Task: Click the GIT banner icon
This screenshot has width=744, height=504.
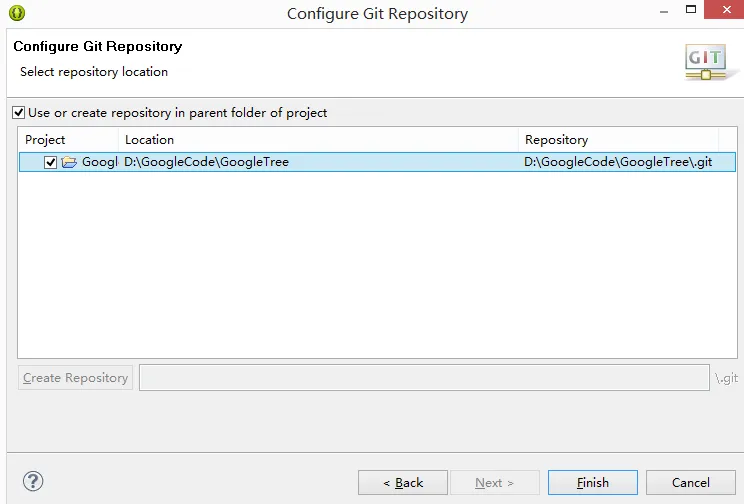Action: pos(705,61)
